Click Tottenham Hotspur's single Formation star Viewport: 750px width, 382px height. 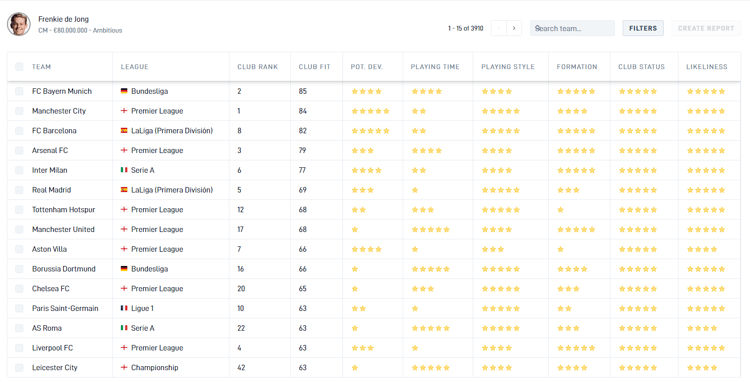[561, 209]
